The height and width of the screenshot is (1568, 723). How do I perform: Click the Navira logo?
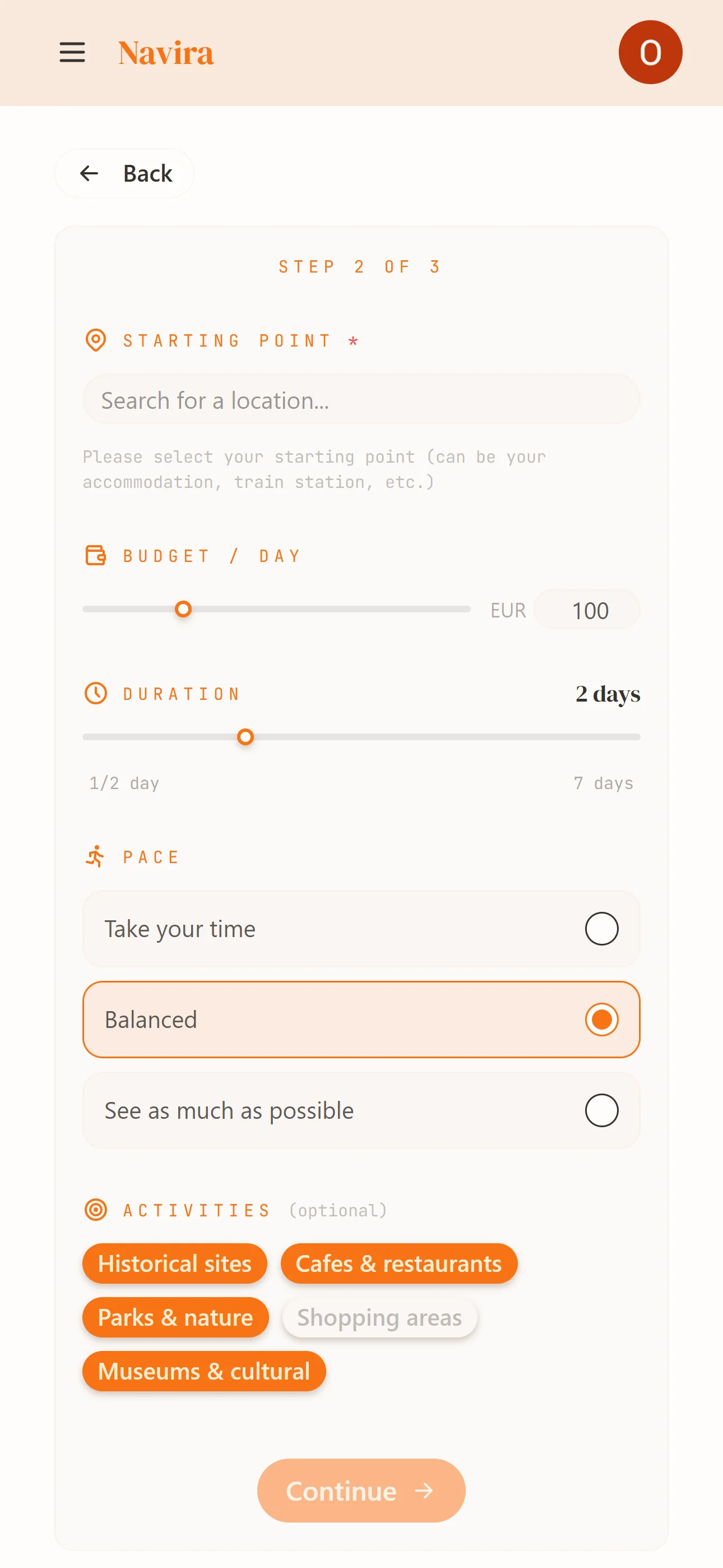pos(165,52)
